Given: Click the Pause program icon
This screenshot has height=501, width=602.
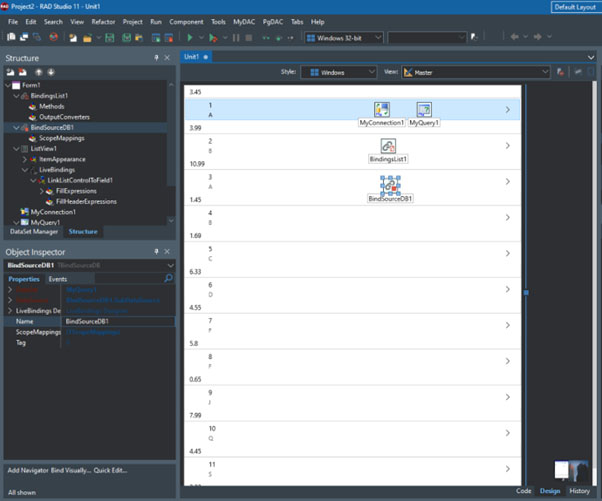Looking at the screenshot, I should 236,38.
